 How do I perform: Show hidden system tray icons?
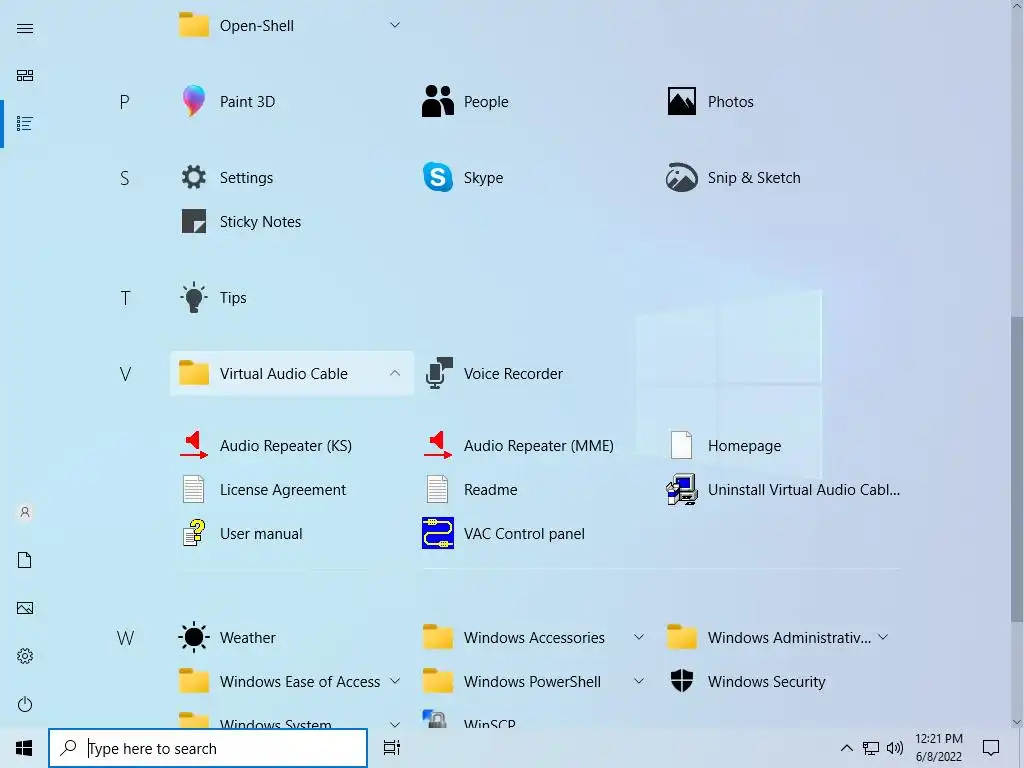[846, 748]
